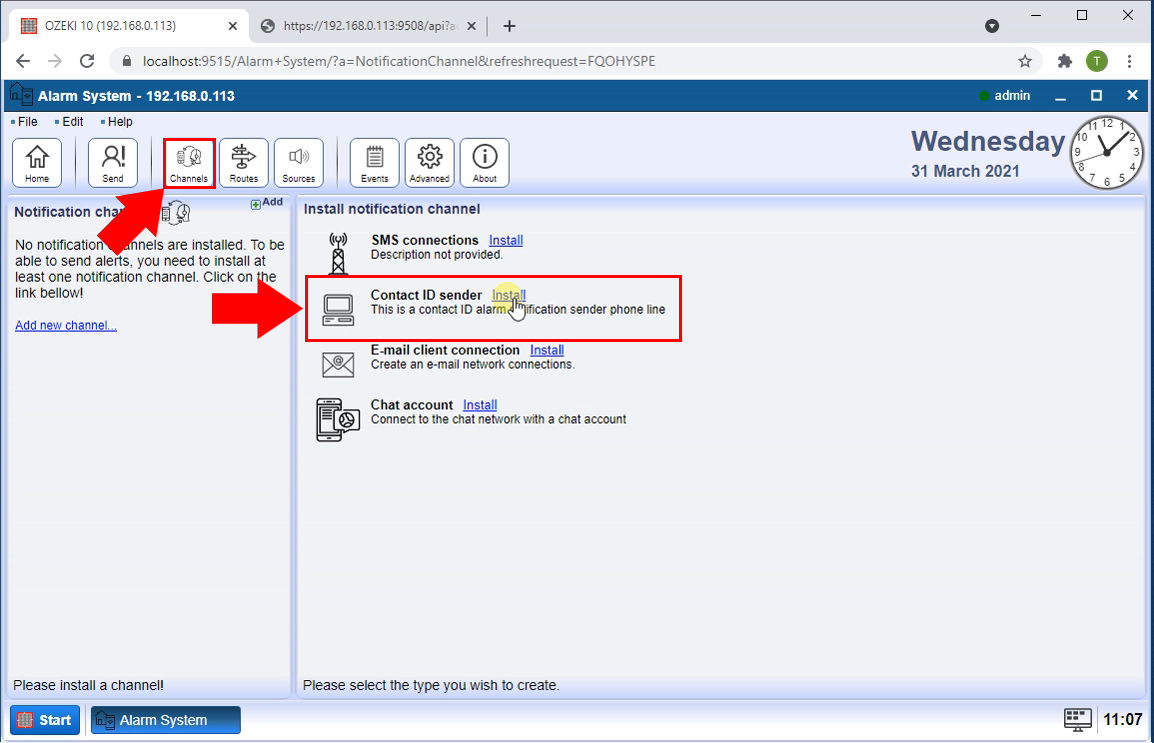1154x743 pixels.
Task: Click the keyboard icon in the Ozeki taskbar
Action: pos(1077,719)
